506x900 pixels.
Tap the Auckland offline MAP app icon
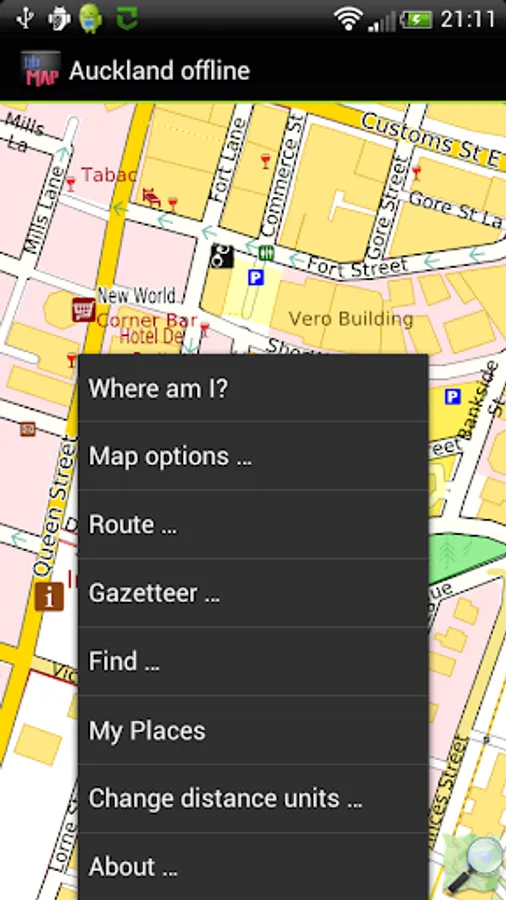coord(40,70)
